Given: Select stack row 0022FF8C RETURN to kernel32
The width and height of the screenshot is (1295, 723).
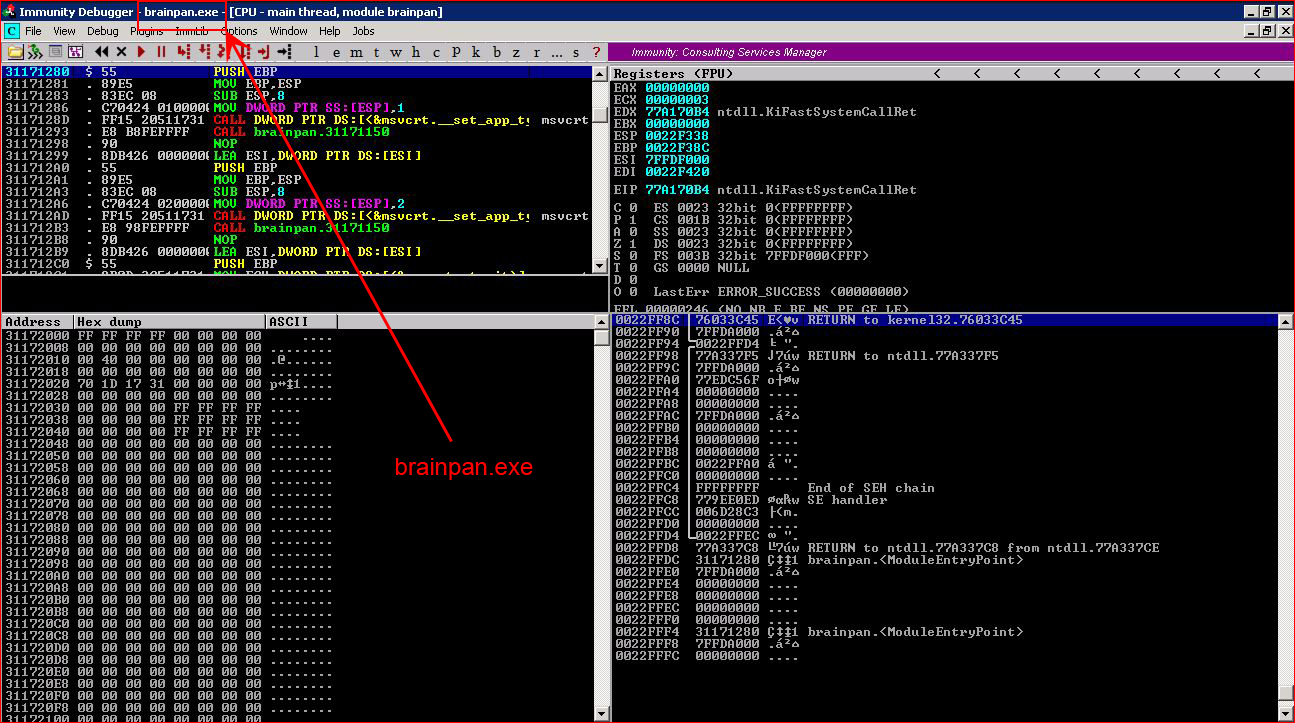Looking at the screenshot, I should (x=944, y=320).
